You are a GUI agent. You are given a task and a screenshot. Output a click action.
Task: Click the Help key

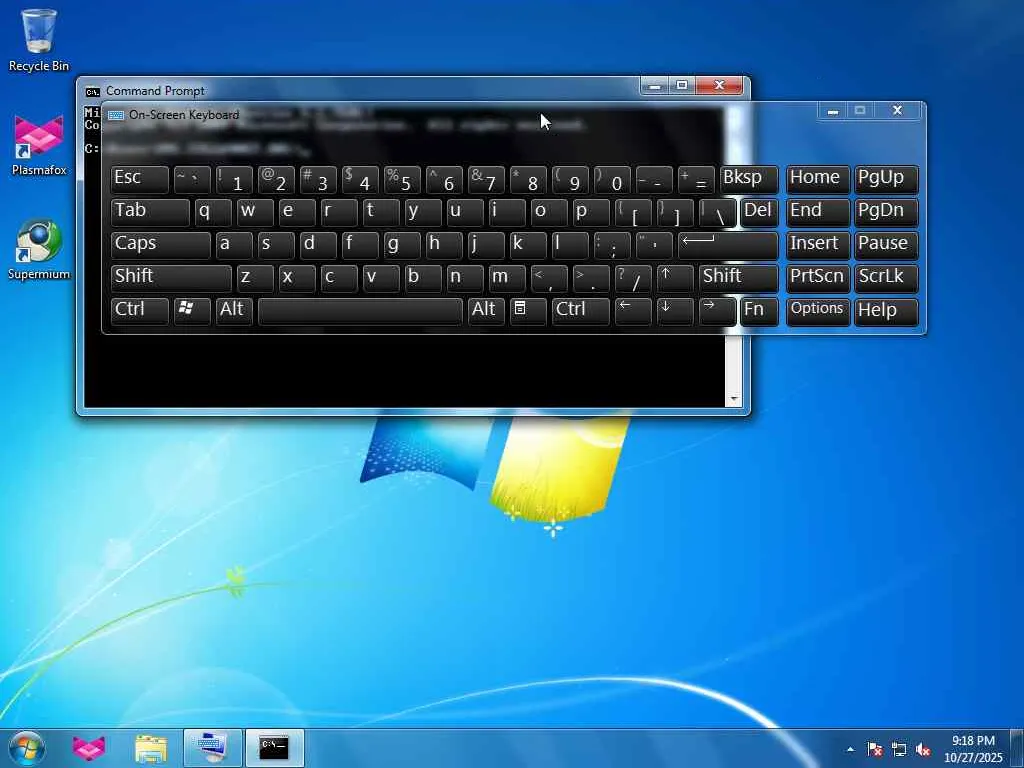(x=886, y=312)
